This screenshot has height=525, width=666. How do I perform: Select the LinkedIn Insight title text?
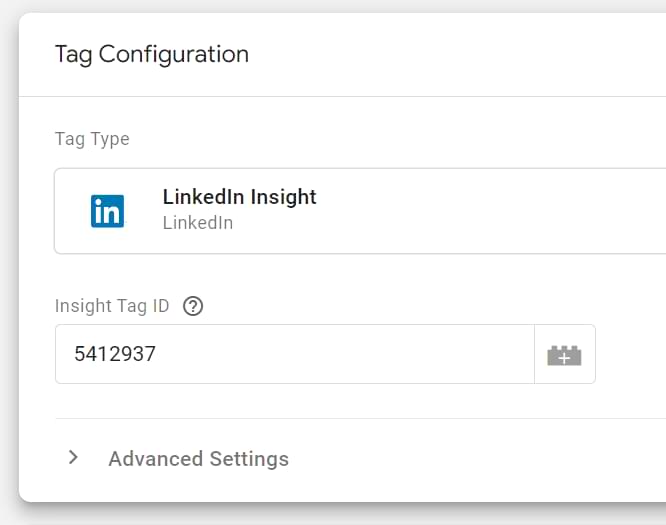coord(239,197)
